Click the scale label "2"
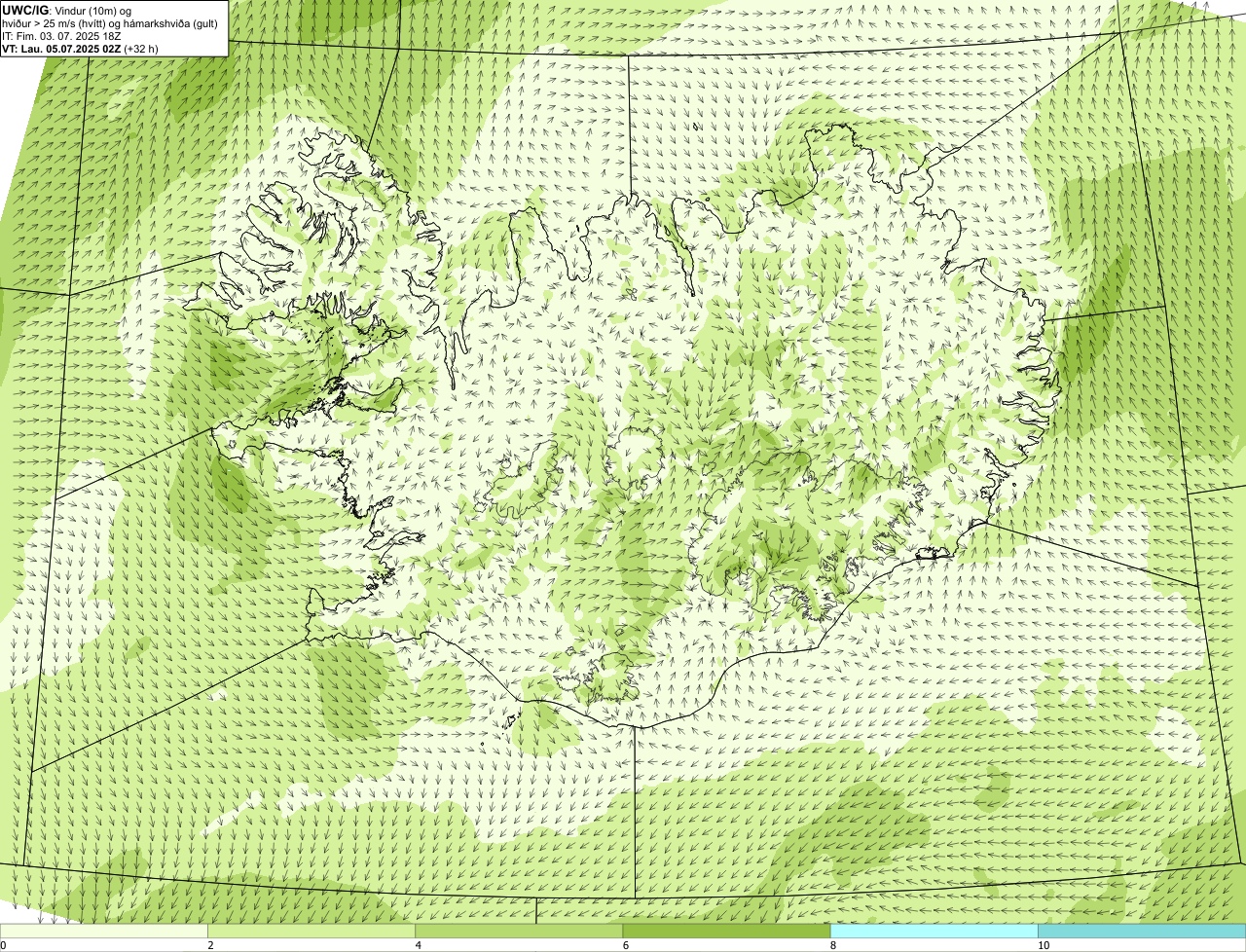 211,945
